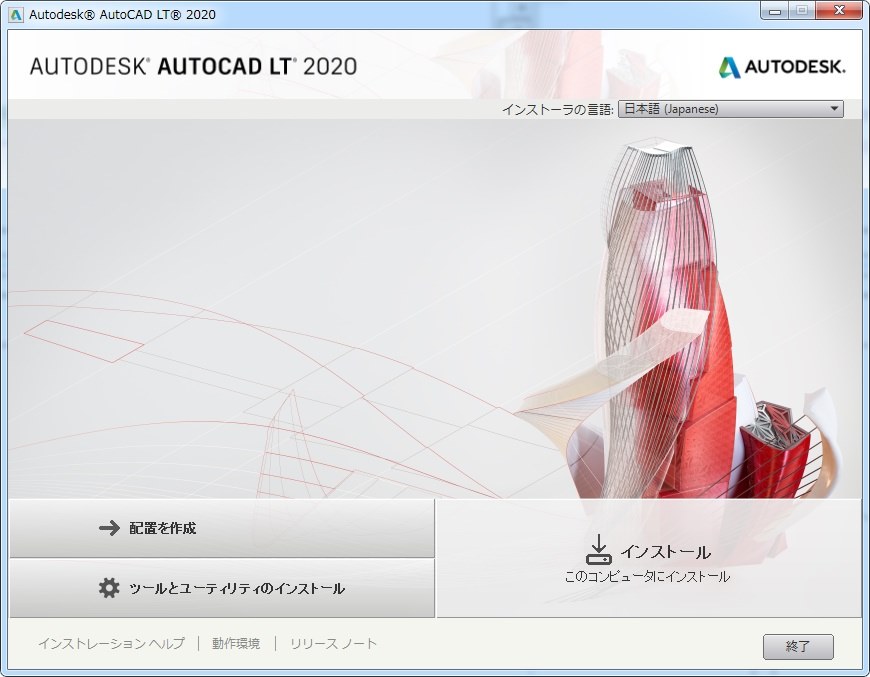Minimize the installer window

[775, 11]
